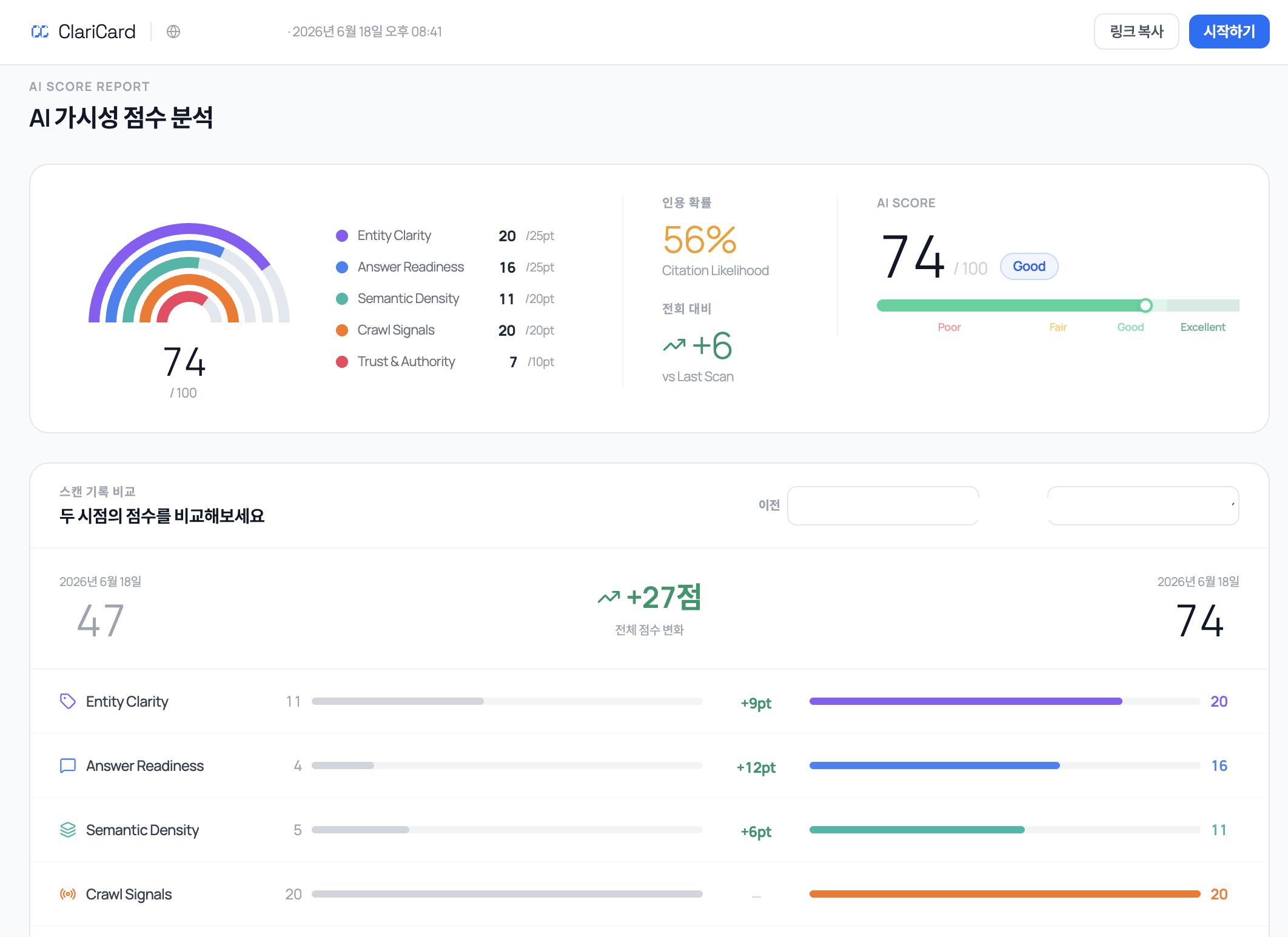Click the Good rating badge
The image size is (1288, 937).
1029,267
